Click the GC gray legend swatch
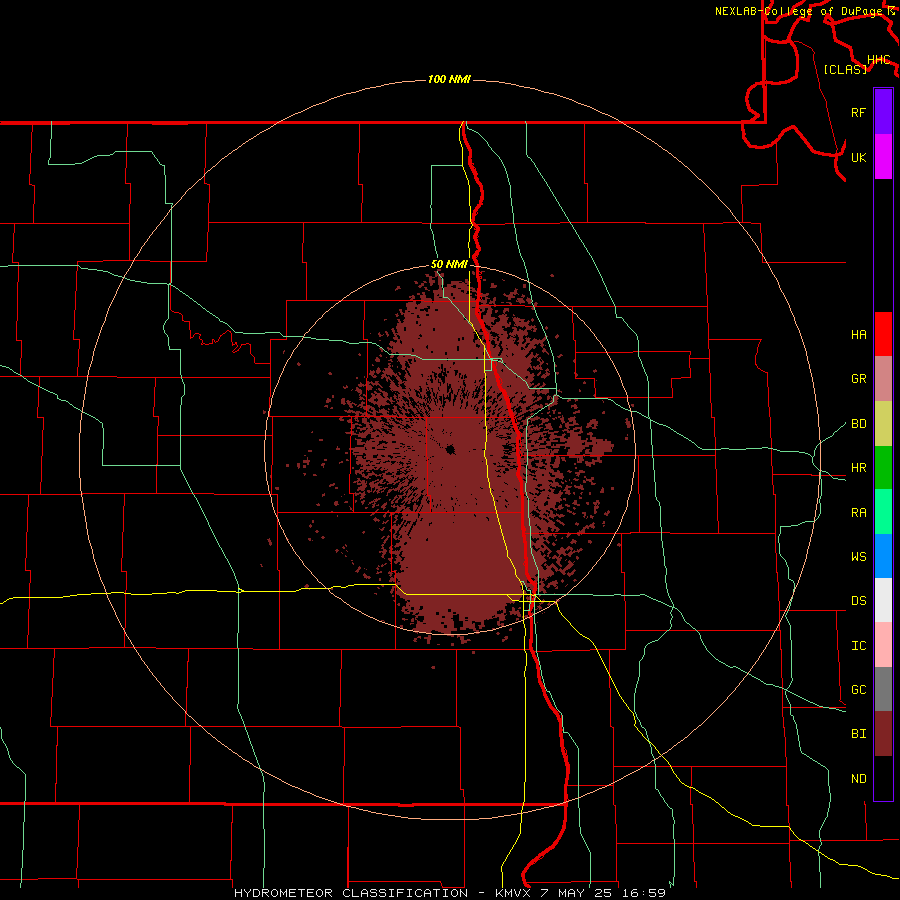The width and height of the screenshot is (900, 900). coord(883,689)
